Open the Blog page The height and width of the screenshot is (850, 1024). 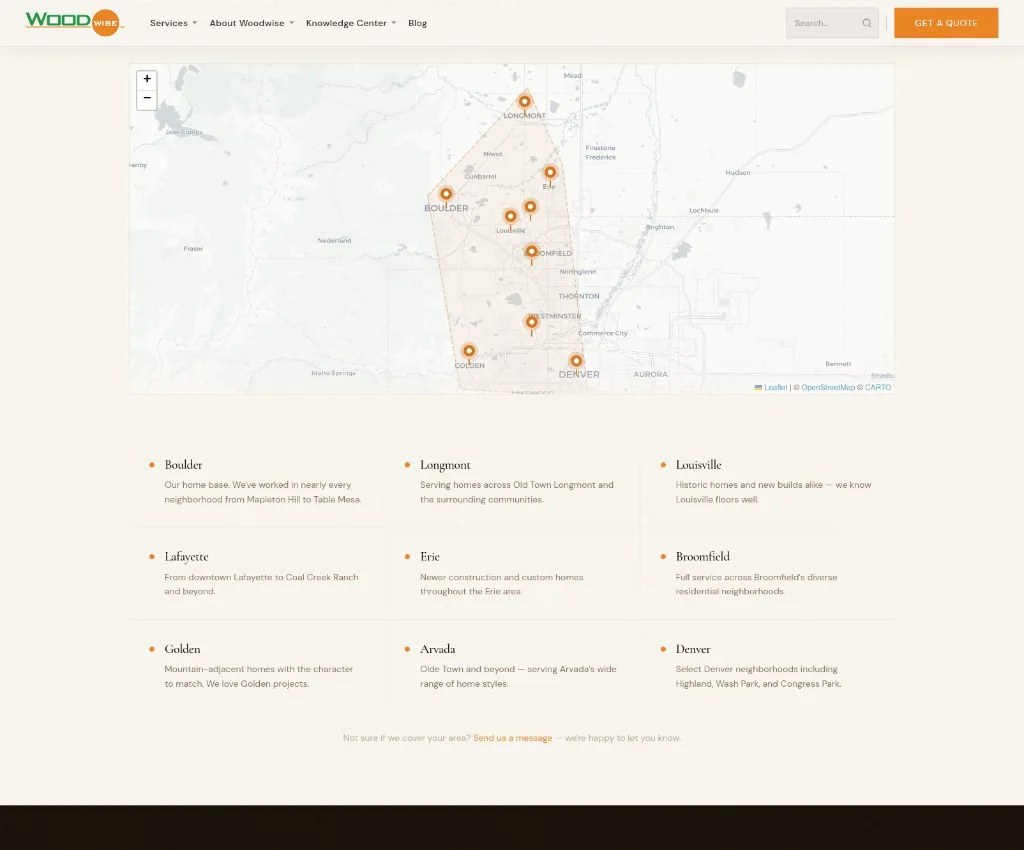[x=417, y=22]
